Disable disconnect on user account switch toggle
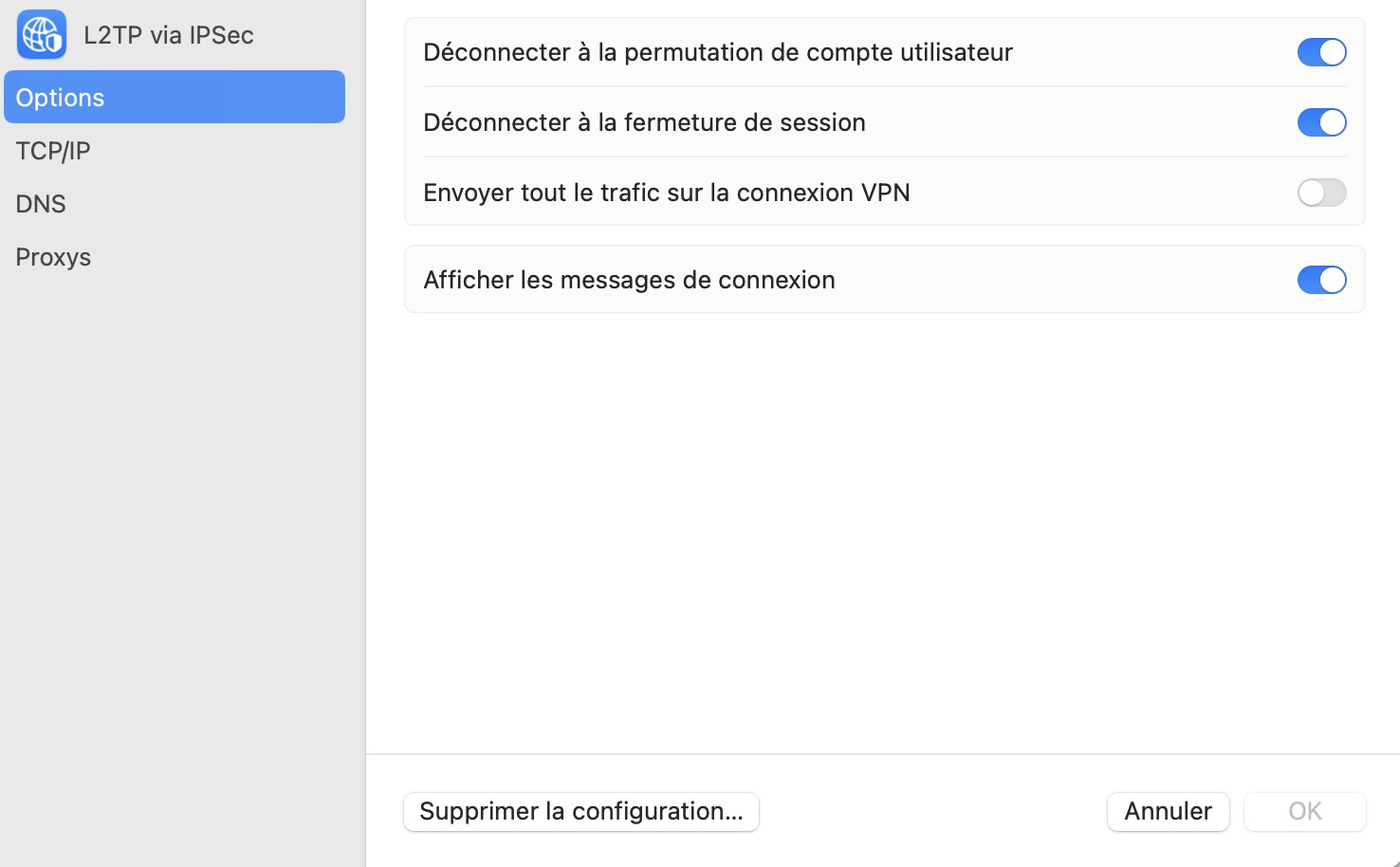This screenshot has width=1400, height=867. (1322, 52)
